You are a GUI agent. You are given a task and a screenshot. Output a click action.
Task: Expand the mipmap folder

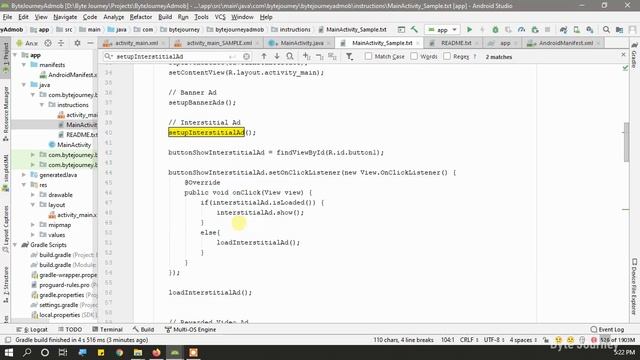click(x=33, y=224)
